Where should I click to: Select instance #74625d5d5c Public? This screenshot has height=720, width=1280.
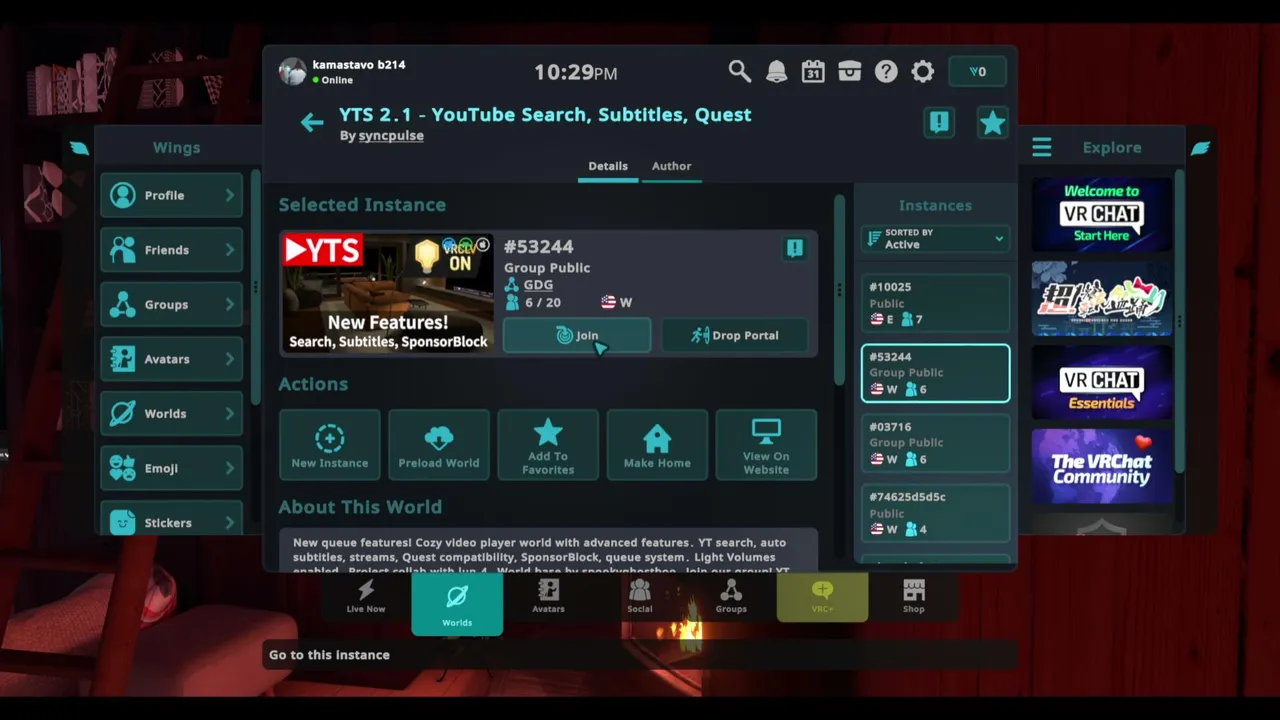click(935, 513)
